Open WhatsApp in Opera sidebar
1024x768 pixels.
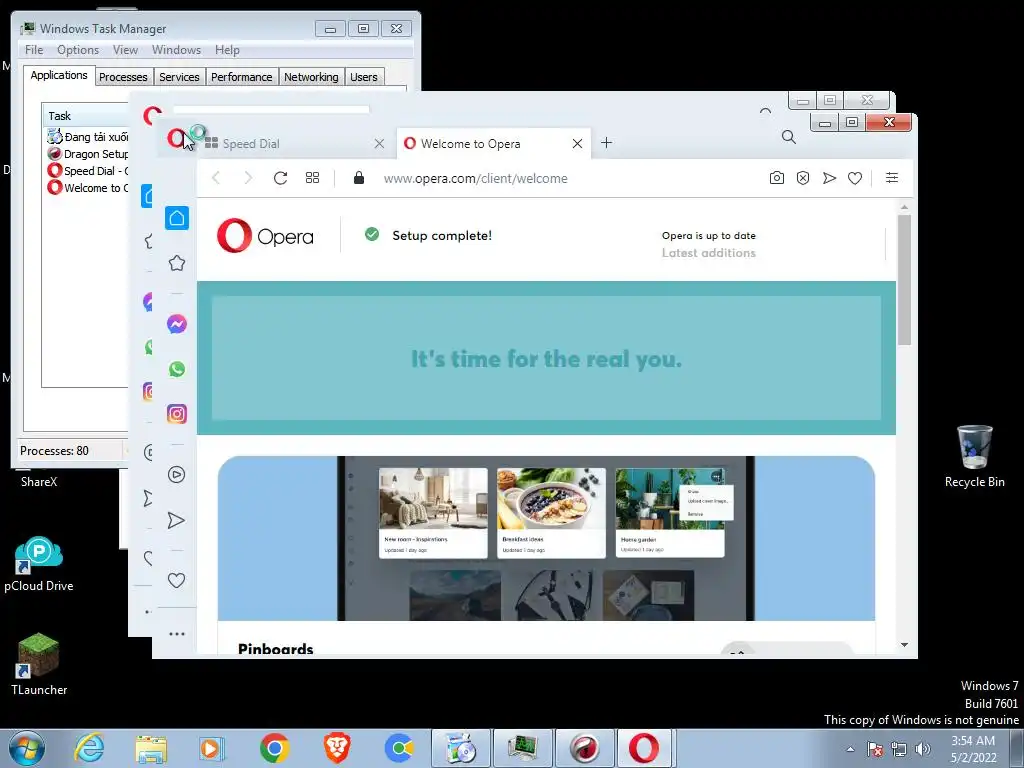coord(176,369)
